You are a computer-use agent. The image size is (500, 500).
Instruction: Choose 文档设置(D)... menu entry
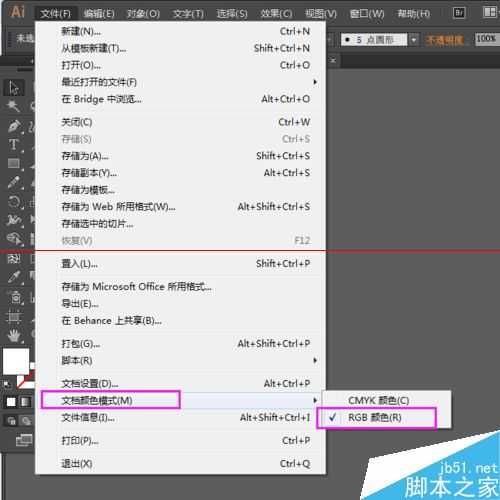180,383
